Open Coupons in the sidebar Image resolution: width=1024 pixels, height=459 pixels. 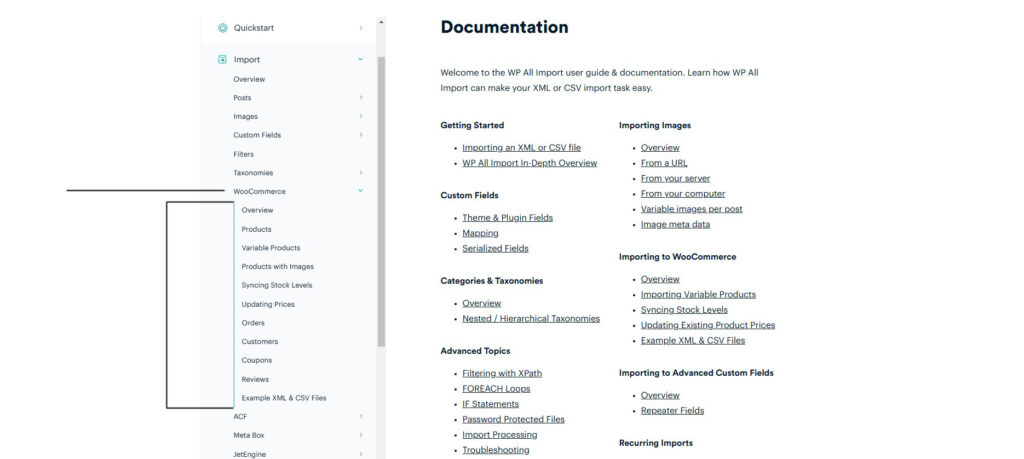(x=257, y=360)
